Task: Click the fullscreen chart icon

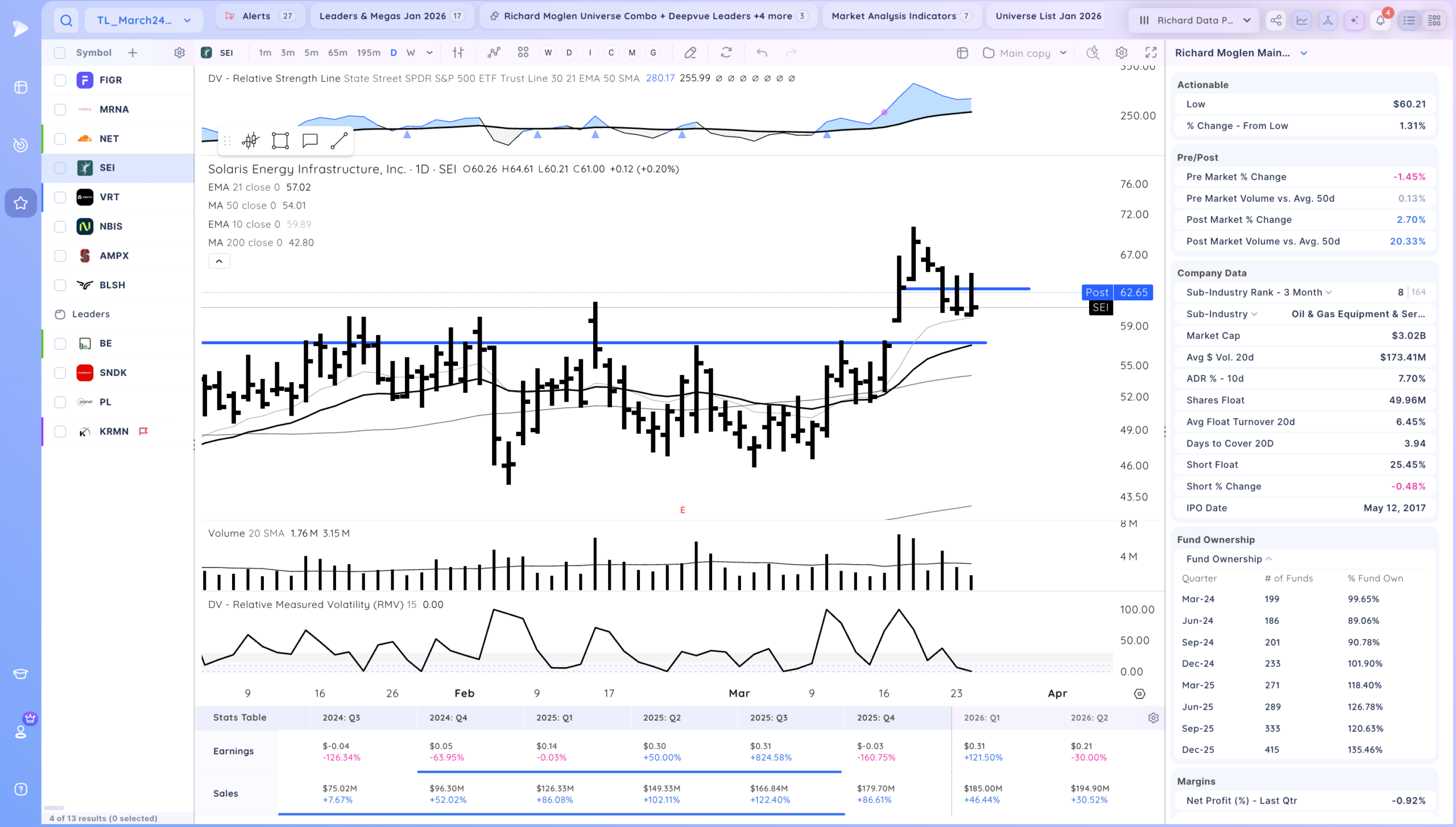Action: (1151, 53)
